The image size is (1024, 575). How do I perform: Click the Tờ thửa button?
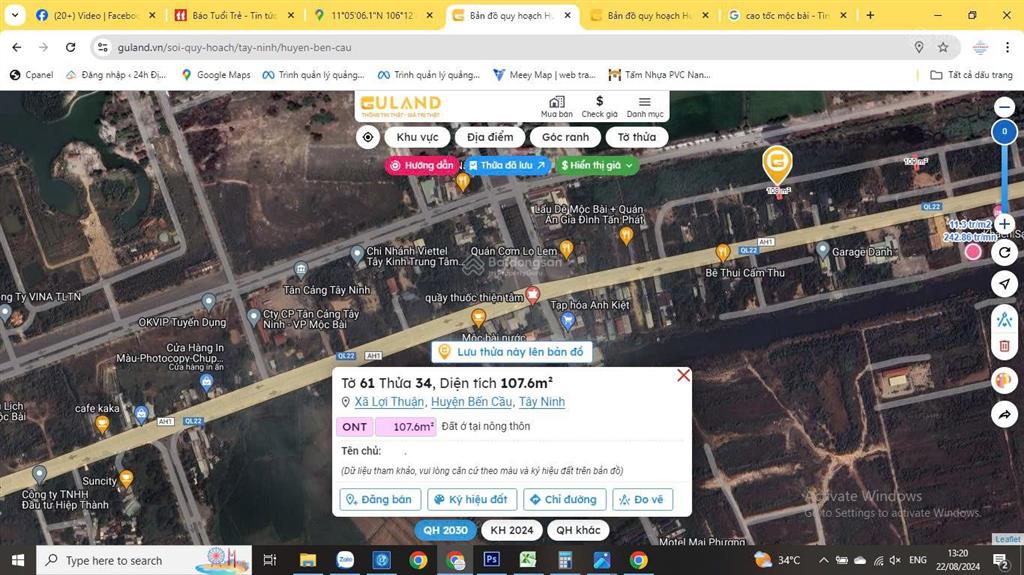pos(637,137)
